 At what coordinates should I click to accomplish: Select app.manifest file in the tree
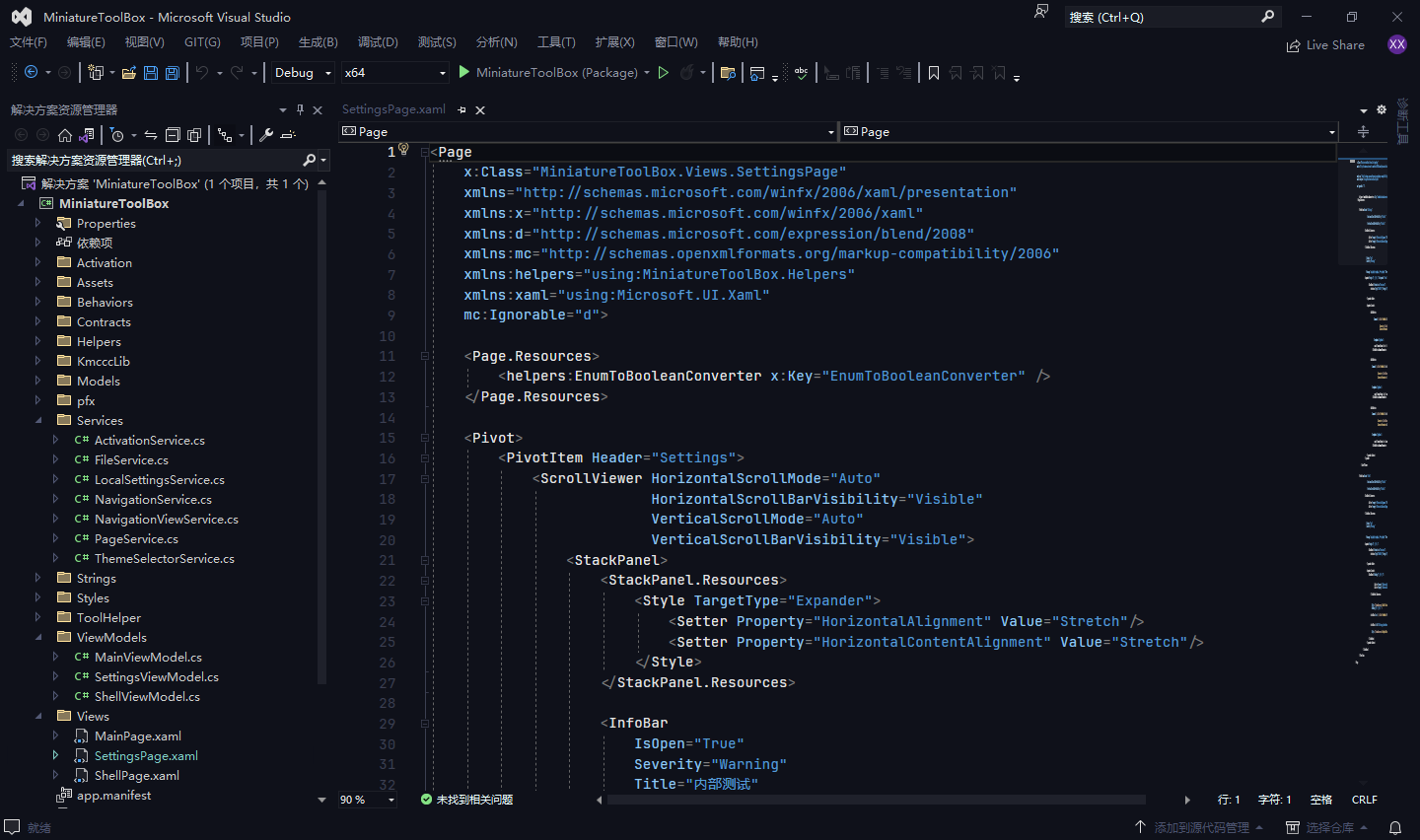point(114,795)
